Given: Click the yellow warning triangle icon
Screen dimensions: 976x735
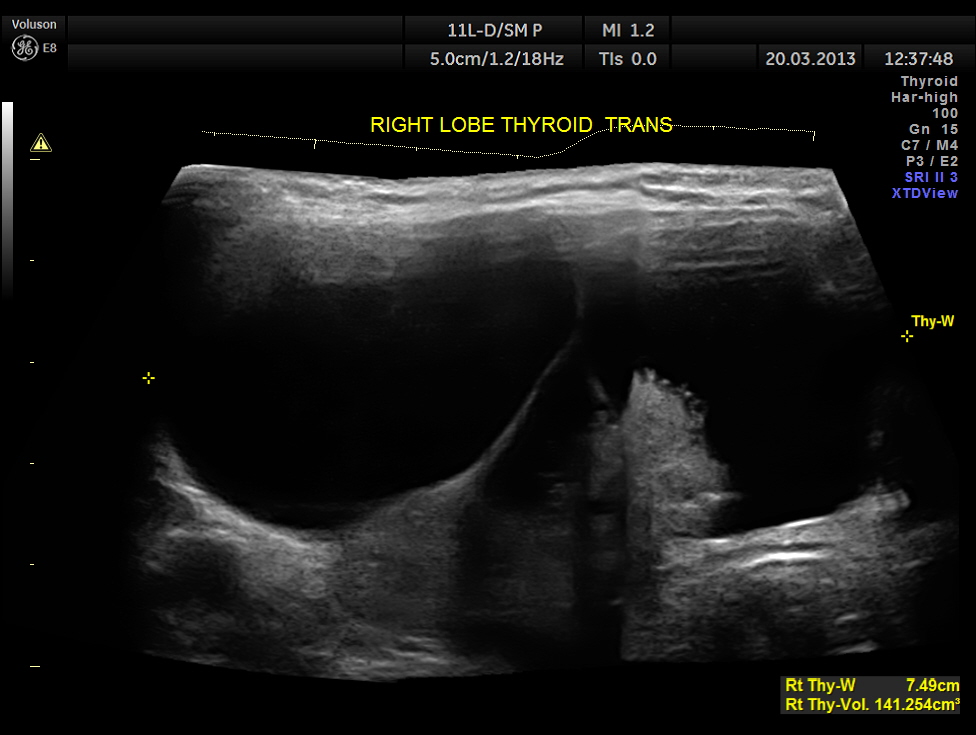Looking at the screenshot, I should click(41, 142).
